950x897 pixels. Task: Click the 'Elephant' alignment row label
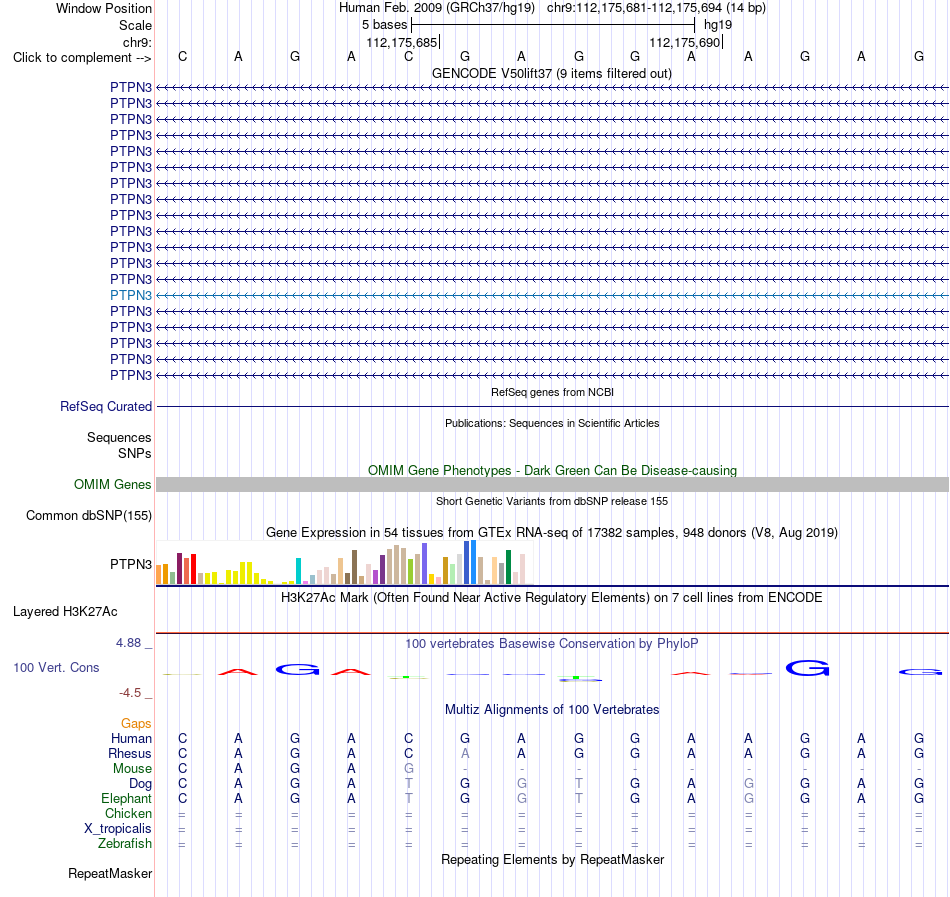pos(126,798)
